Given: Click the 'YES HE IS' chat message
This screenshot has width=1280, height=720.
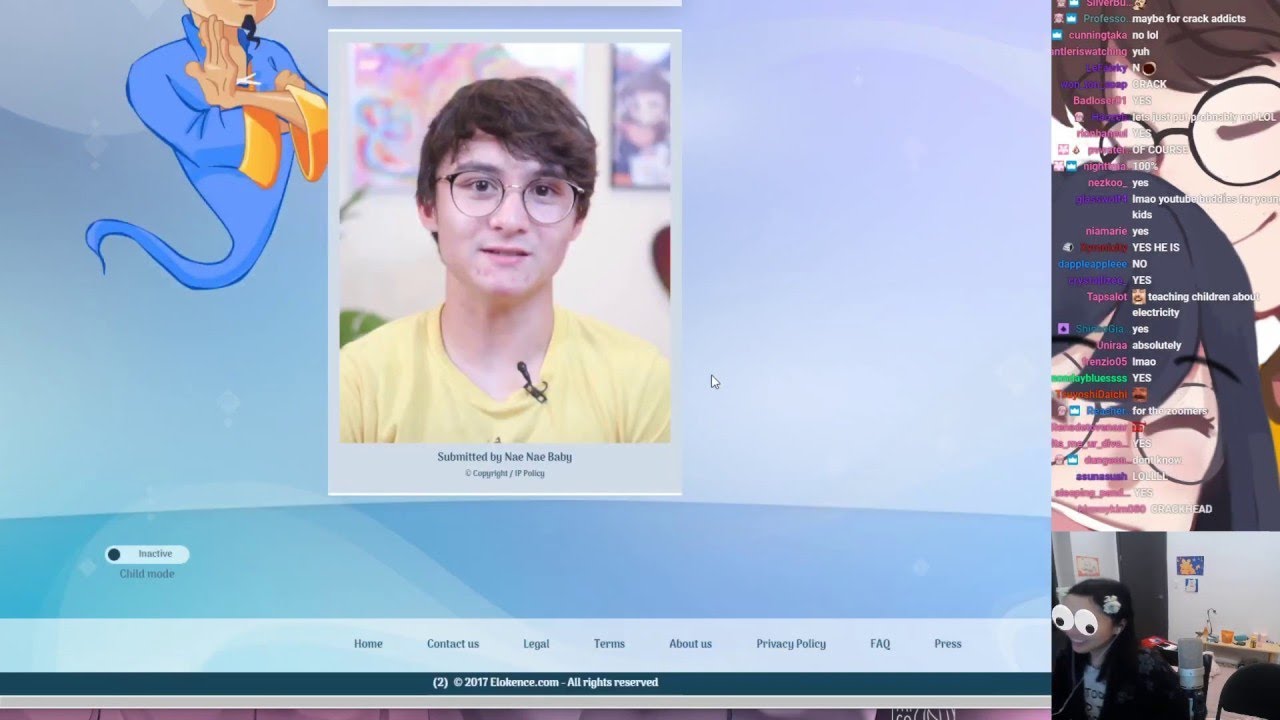Looking at the screenshot, I should pos(1156,248).
